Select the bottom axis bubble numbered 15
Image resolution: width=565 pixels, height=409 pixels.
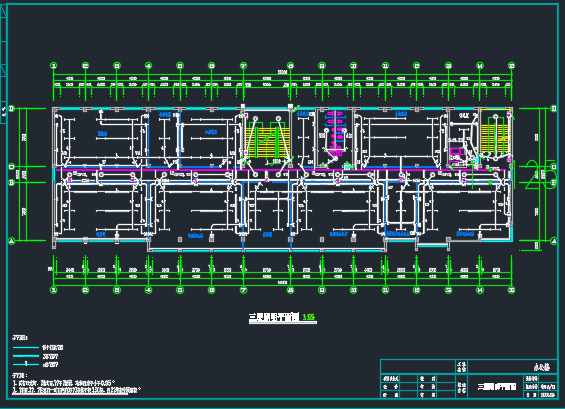tap(511, 290)
